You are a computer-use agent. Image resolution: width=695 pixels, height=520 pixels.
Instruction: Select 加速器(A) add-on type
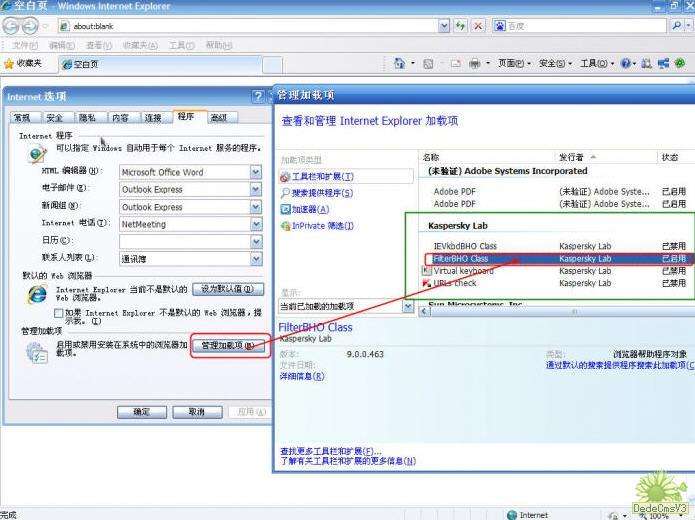coord(305,209)
